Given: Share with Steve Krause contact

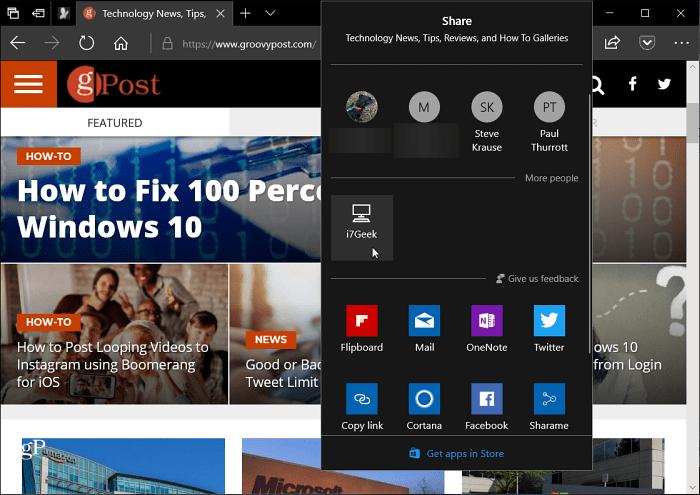Looking at the screenshot, I should [x=487, y=122].
